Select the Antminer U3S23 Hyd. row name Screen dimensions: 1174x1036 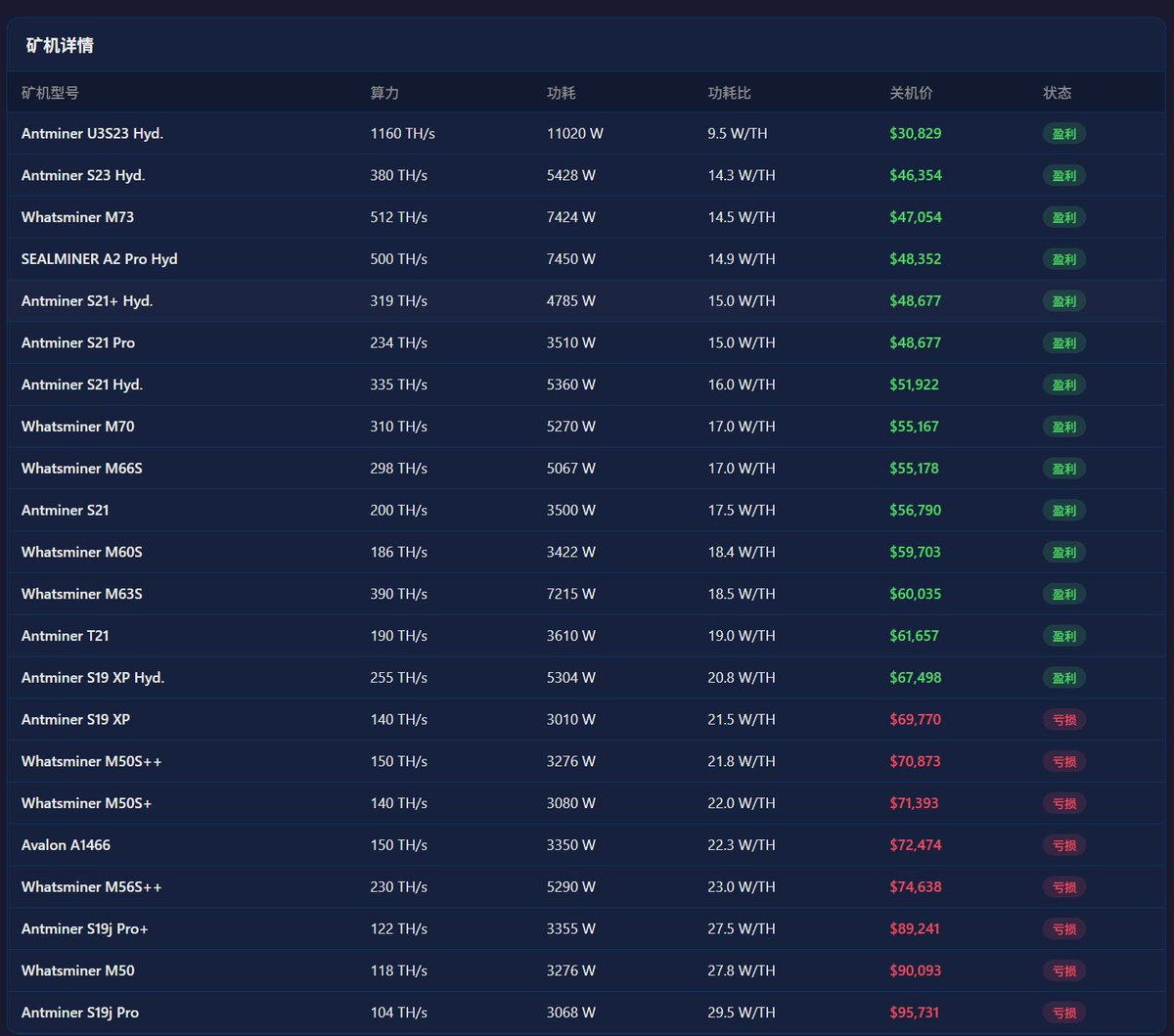coord(92,133)
